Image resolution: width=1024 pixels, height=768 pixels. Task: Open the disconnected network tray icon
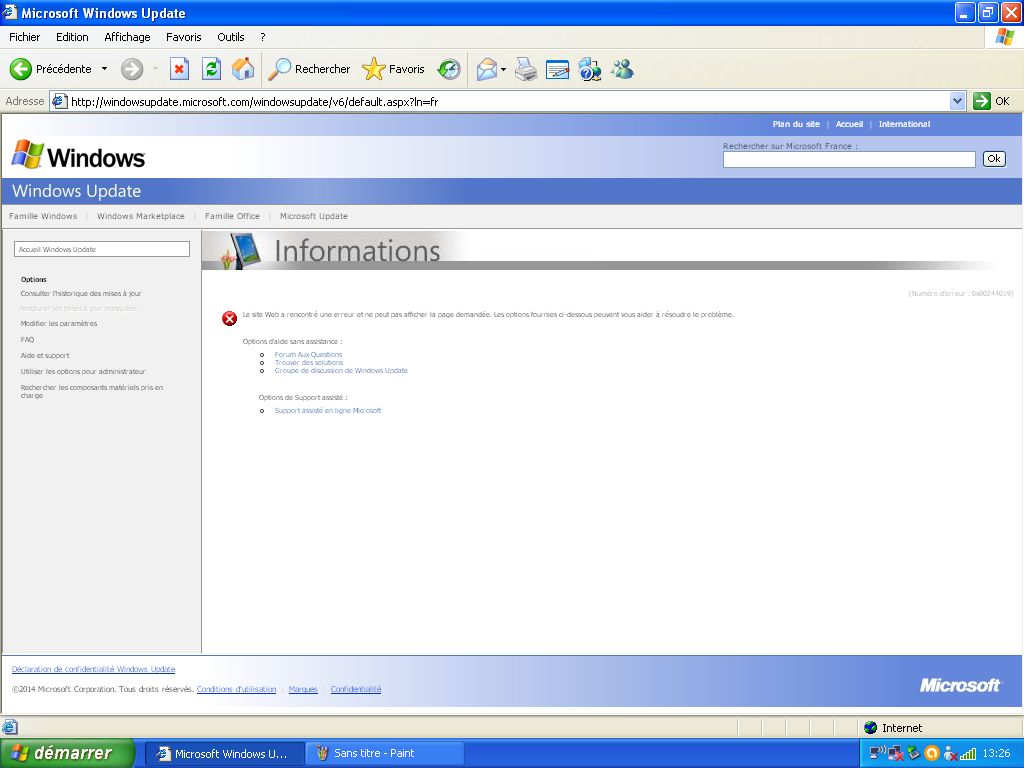tap(895, 754)
